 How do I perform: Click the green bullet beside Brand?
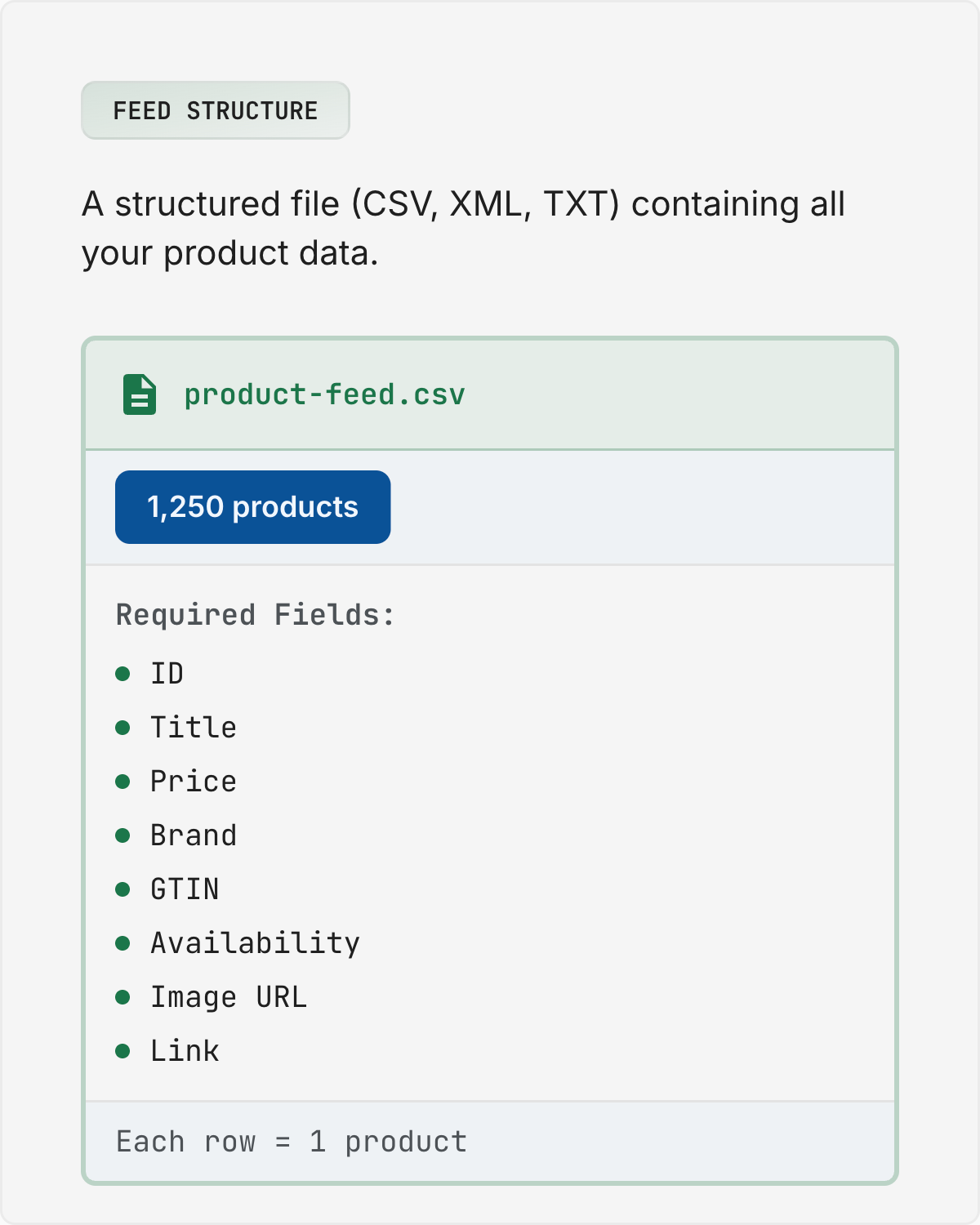click(x=122, y=835)
